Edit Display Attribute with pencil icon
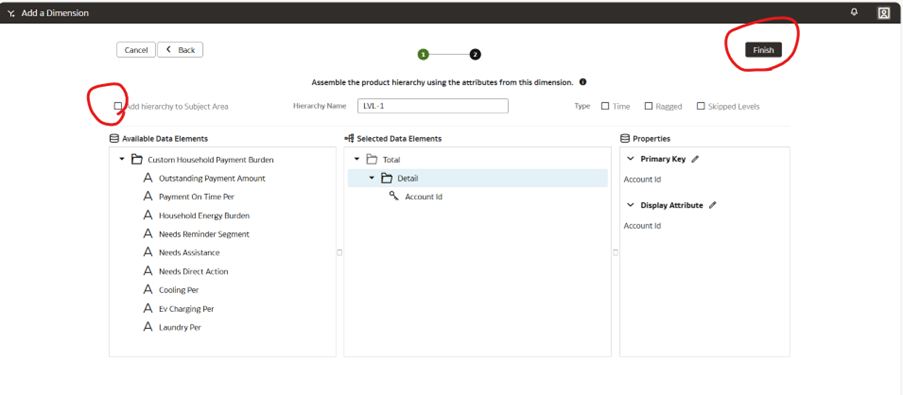 point(712,205)
